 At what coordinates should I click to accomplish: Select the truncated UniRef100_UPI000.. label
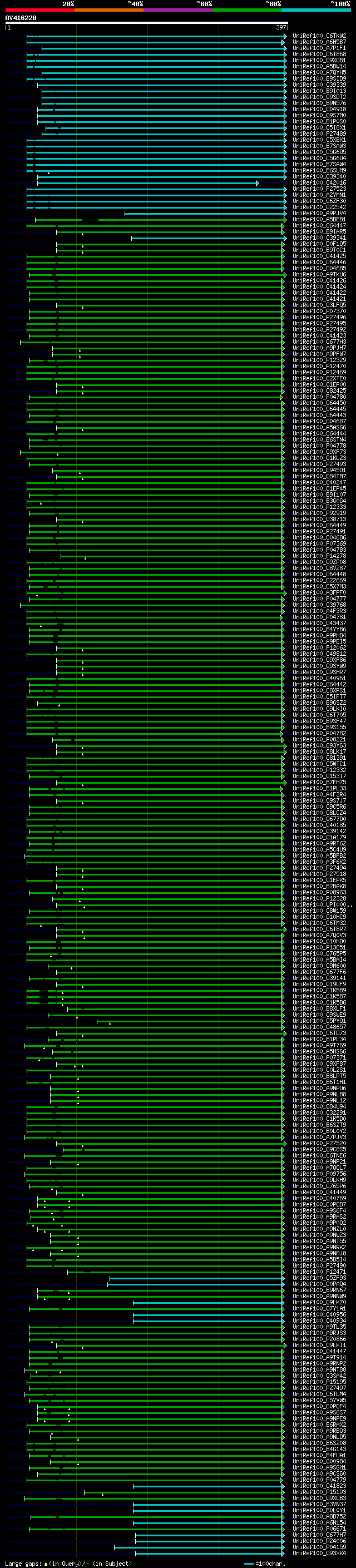pos(322,904)
